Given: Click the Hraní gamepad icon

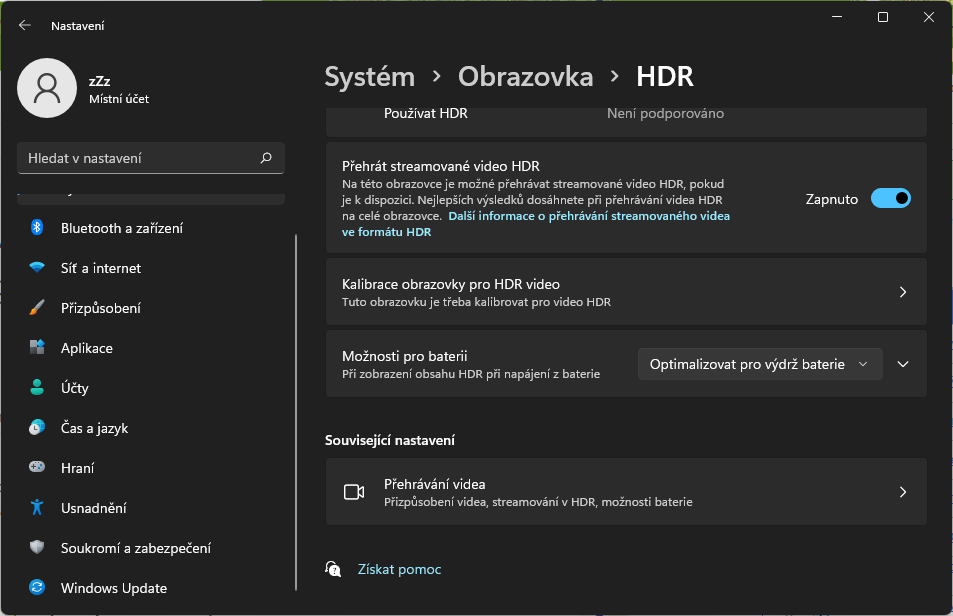Looking at the screenshot, I should click(x=37, y=468).
